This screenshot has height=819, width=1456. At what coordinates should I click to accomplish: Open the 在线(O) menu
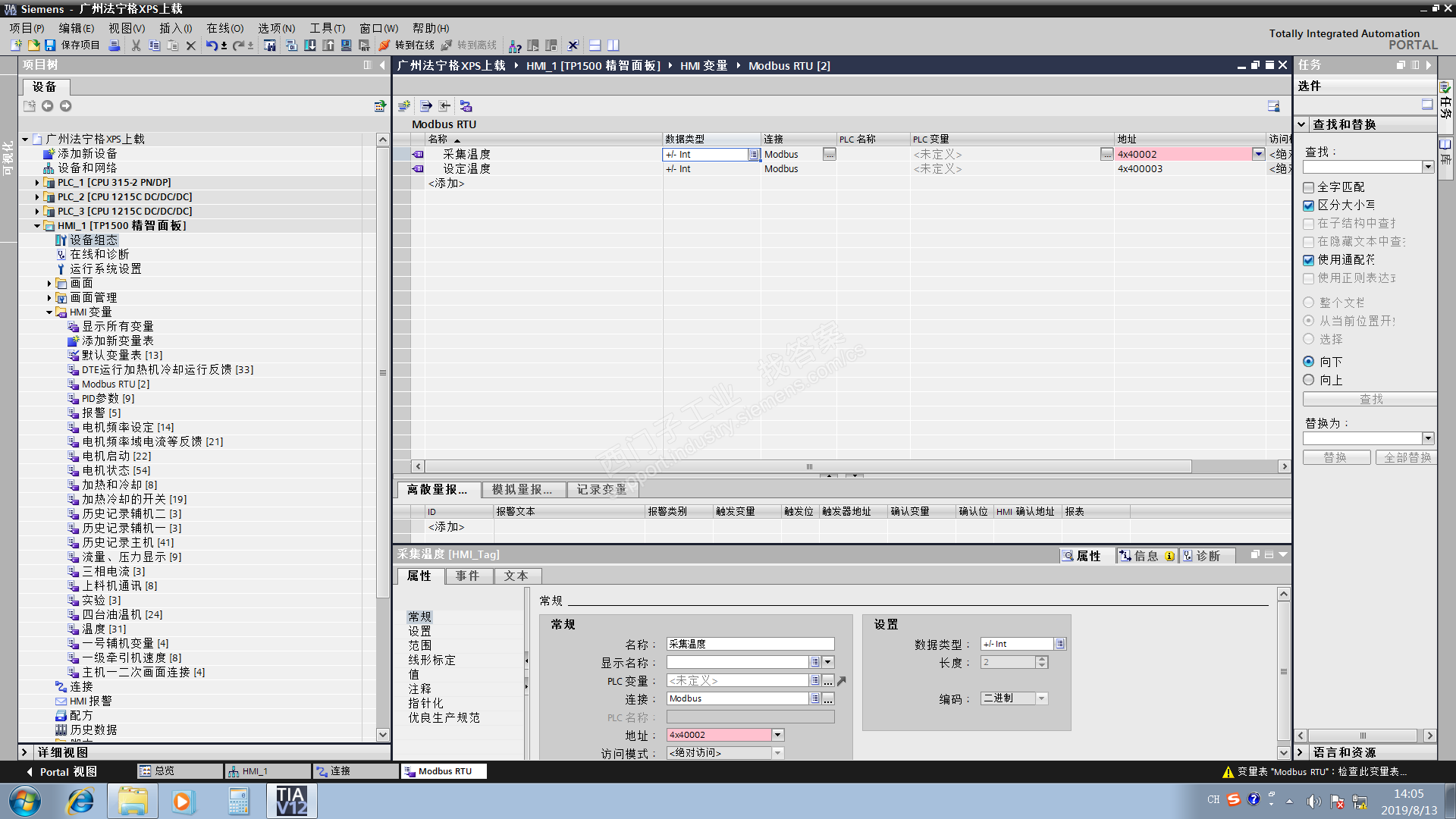[x=225, y=28]
